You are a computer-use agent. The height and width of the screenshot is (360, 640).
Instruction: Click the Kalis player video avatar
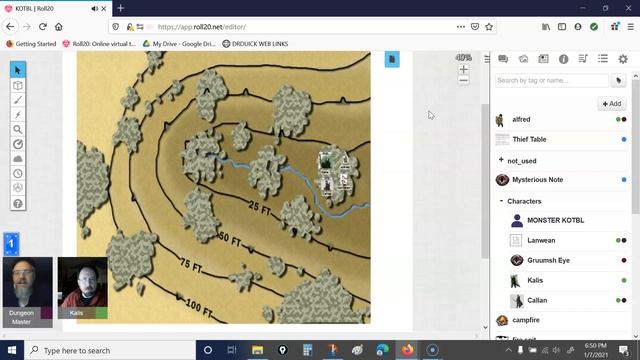pyautogui.click(x=82, y=282)
